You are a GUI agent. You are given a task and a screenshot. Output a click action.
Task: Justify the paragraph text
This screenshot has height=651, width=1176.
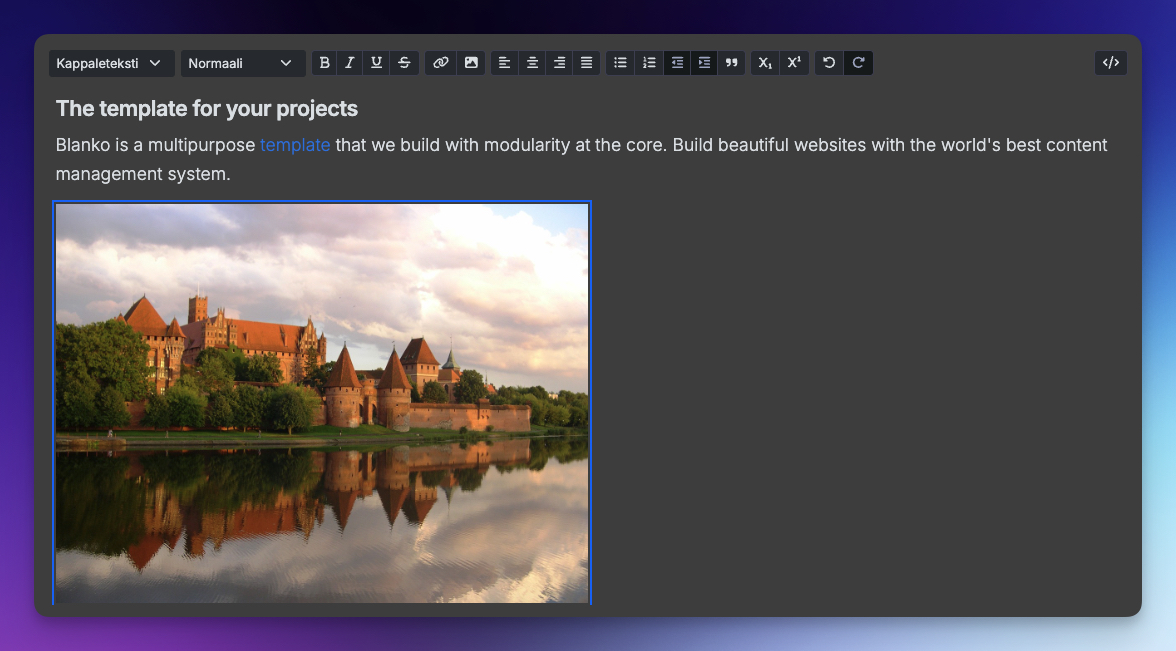tap(587, 63)
